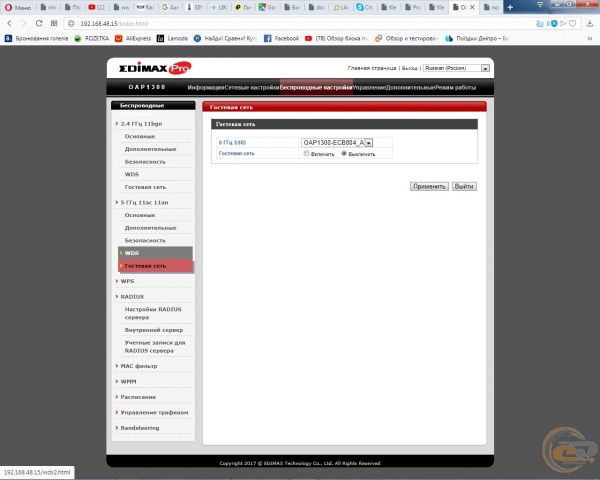Open Учетные записи для RADIUS сервера

pyautogui.click(x=155, y=346)
